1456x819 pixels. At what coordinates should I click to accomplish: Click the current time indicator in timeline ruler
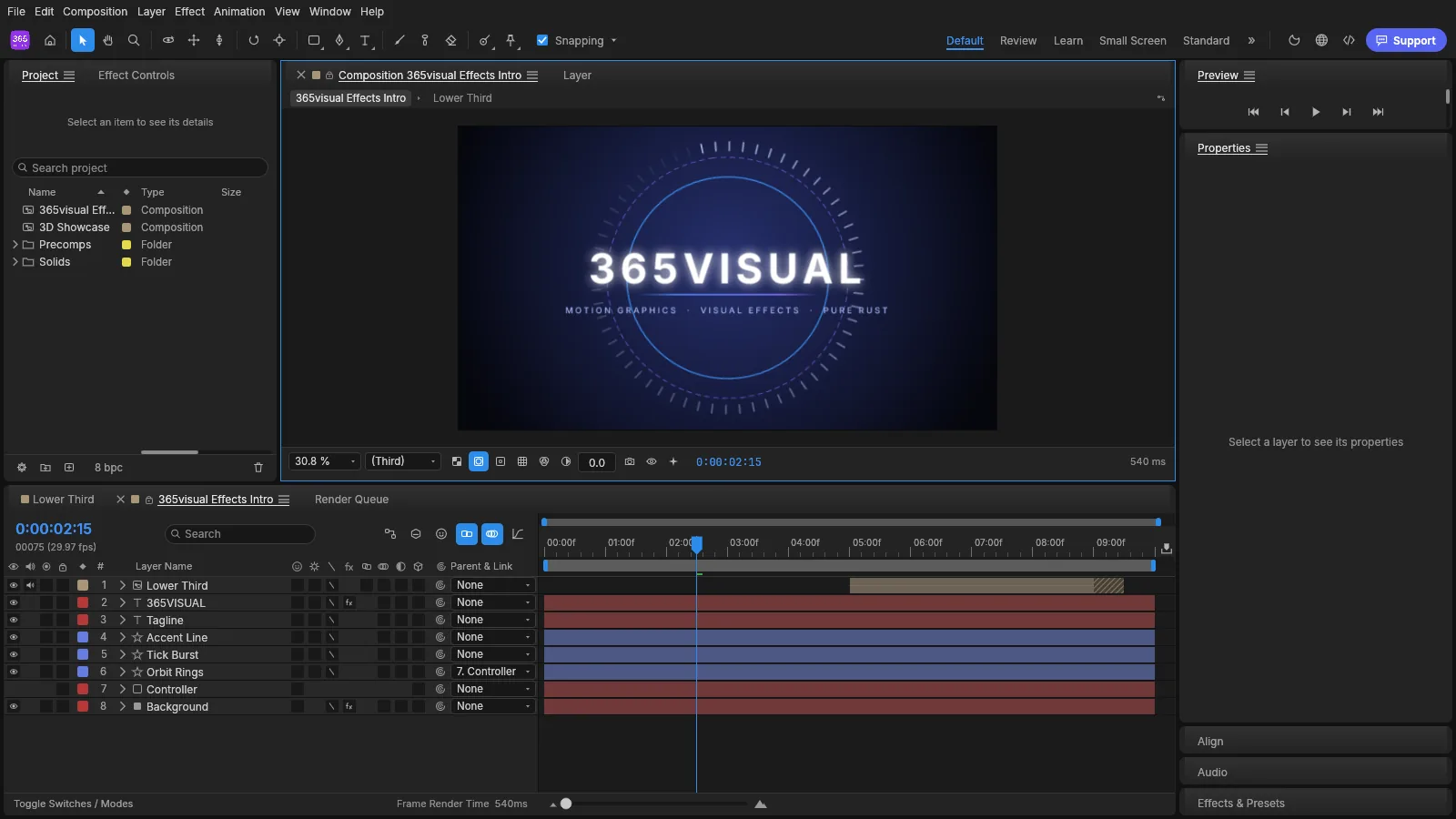[x=696, y=544]
